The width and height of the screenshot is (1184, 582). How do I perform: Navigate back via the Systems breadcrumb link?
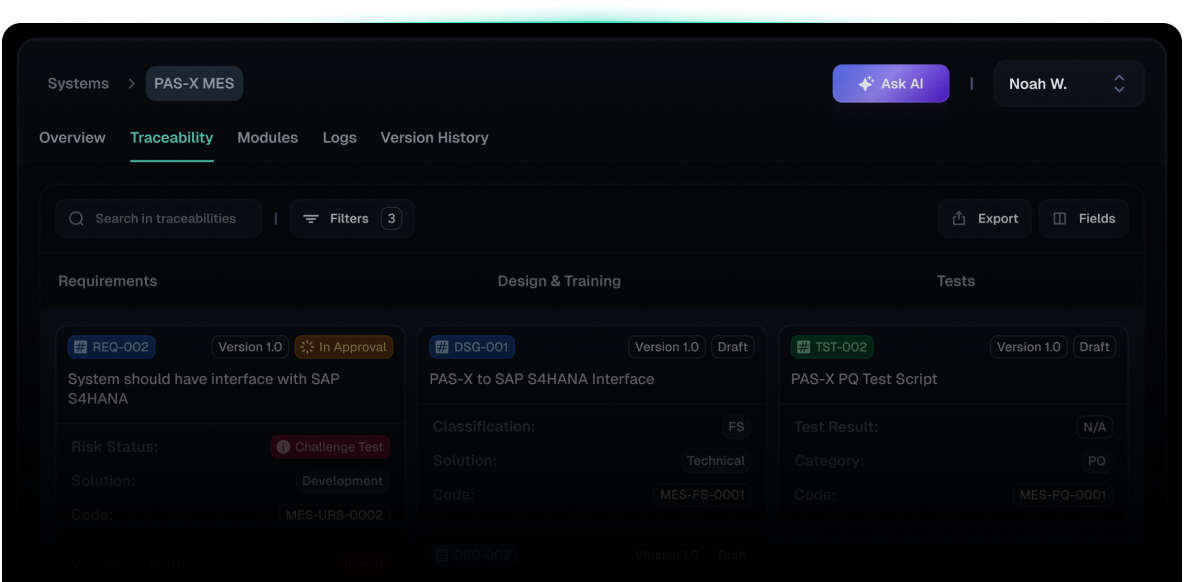click(78, 83)
